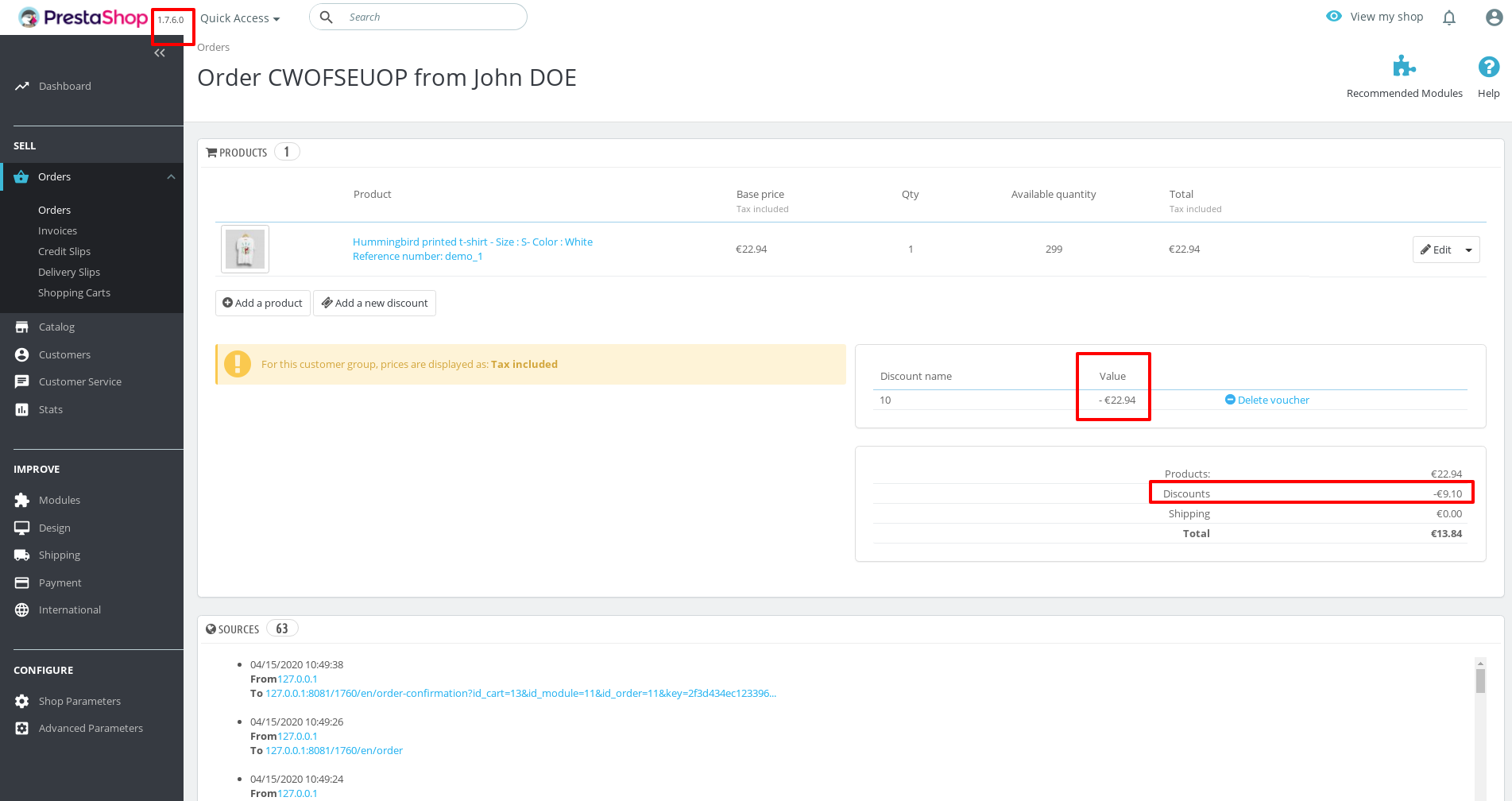The height and width of the screenshot is (801, 1512).
Task: Click the t-shirt product thumbnail
Action: pos(245,249)
